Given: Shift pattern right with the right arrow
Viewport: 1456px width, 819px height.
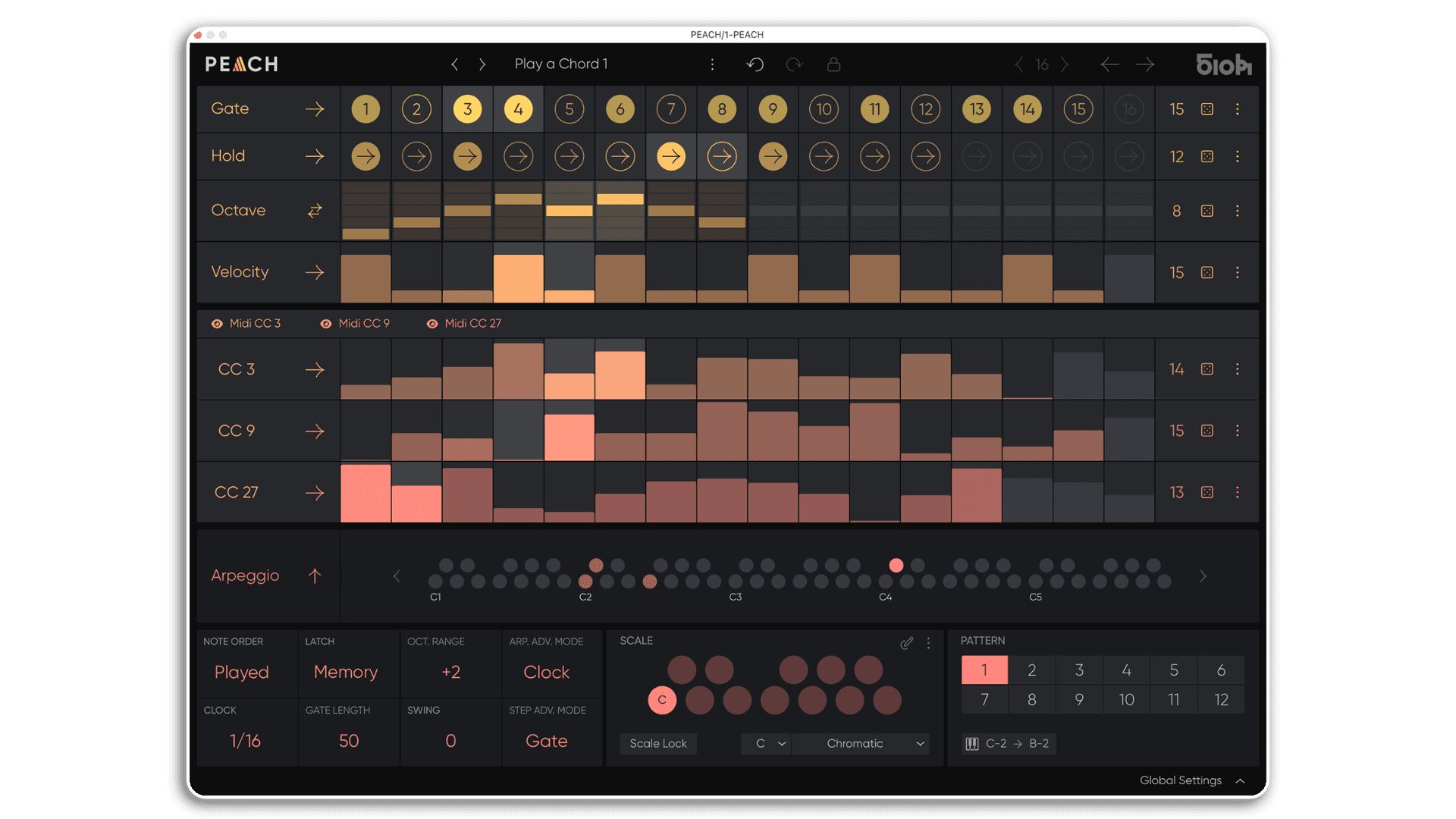Looking at the screenshot, I should [1145, 64].
